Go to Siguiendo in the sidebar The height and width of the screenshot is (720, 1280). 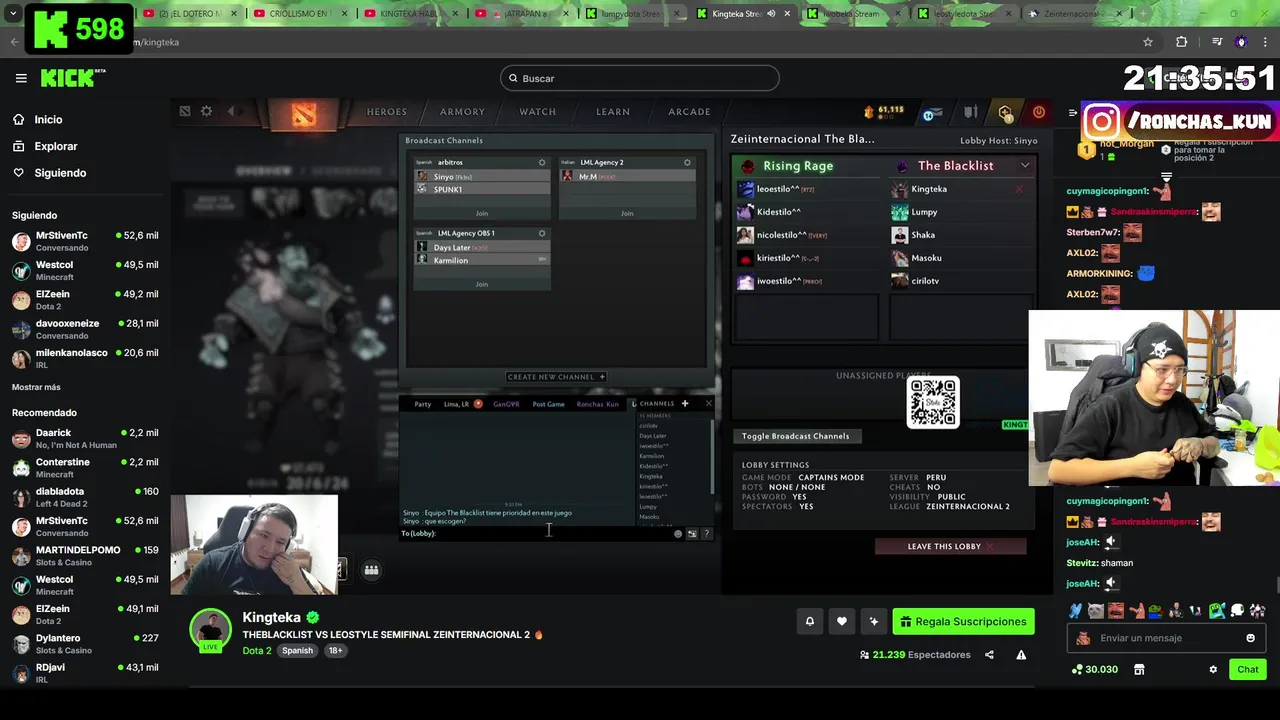(x=60, y=173)
